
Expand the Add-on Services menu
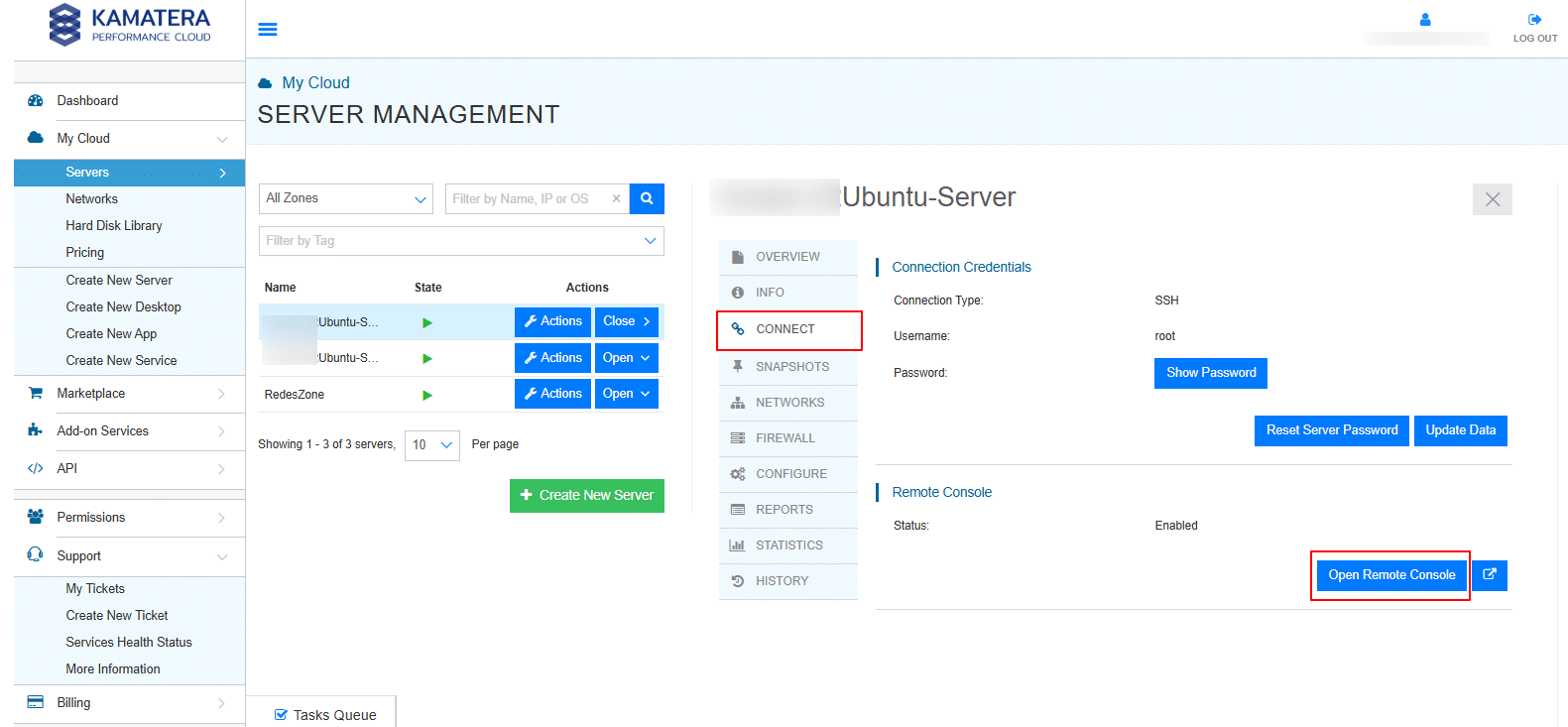[x=221, y=431]
